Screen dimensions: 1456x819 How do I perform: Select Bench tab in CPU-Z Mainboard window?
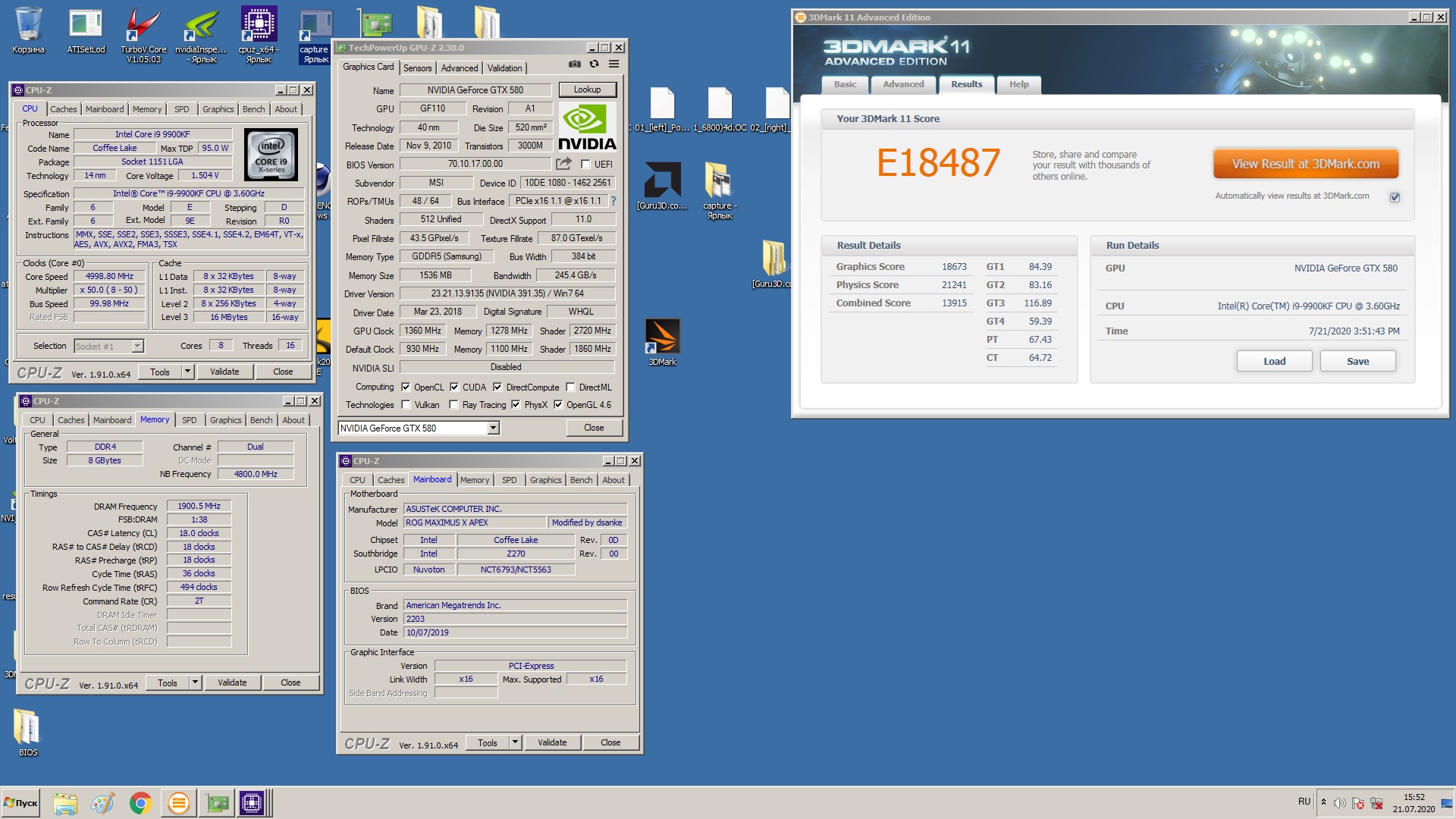pyautogui.click(x=581, y=480)
